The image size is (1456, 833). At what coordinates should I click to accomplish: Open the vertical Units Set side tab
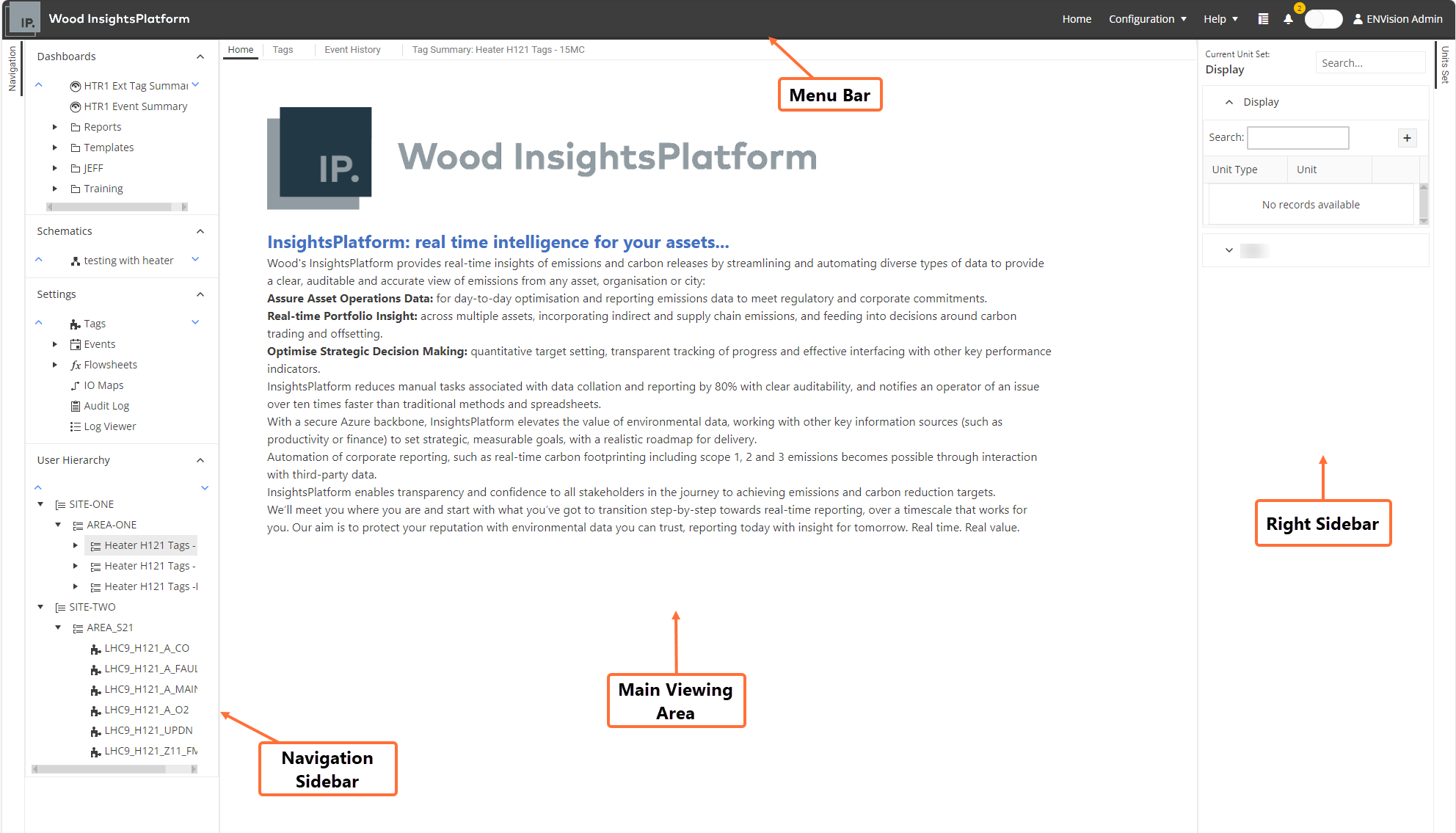[x=1445, y=65]
